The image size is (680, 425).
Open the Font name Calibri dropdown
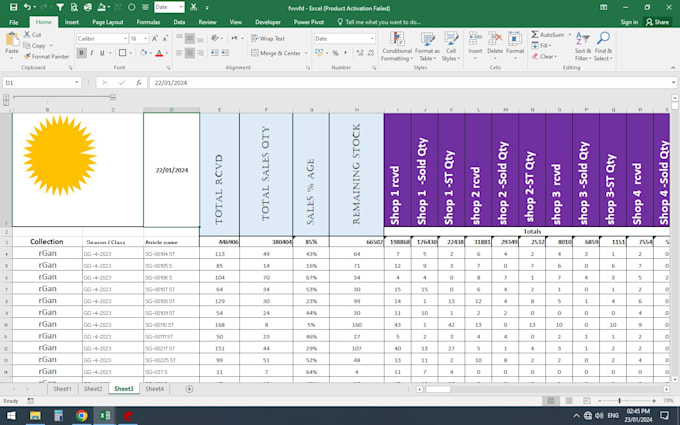pyautogui.click(x=125, y=39)
